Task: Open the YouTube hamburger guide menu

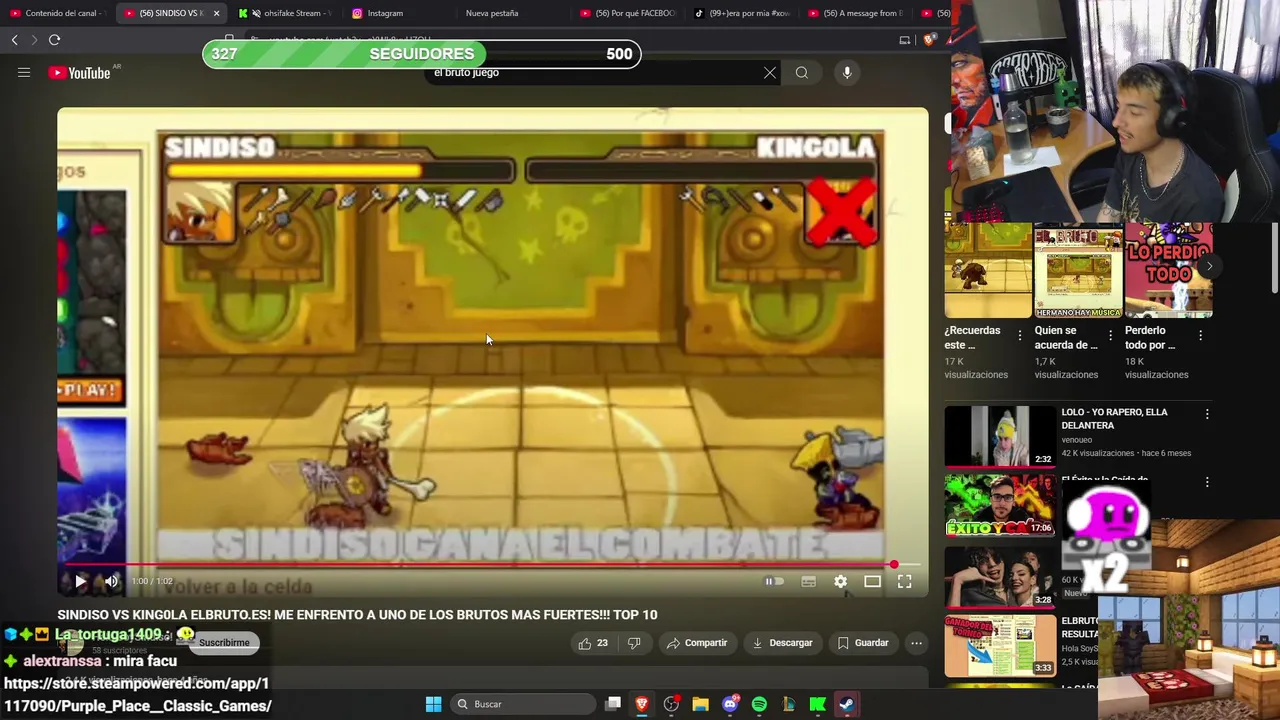Action: point(24,73)
